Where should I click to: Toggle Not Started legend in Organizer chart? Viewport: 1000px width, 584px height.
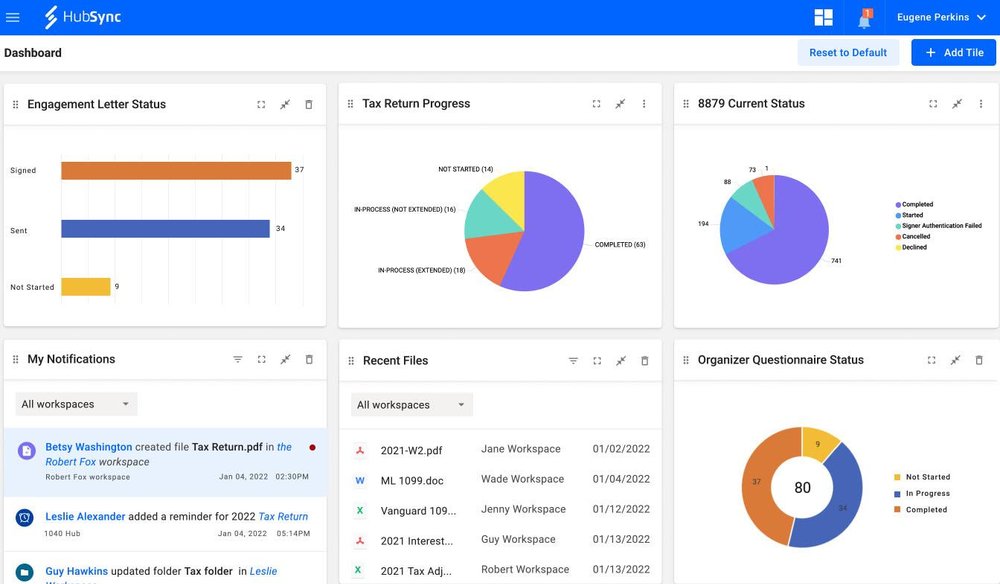coord(922,477)
